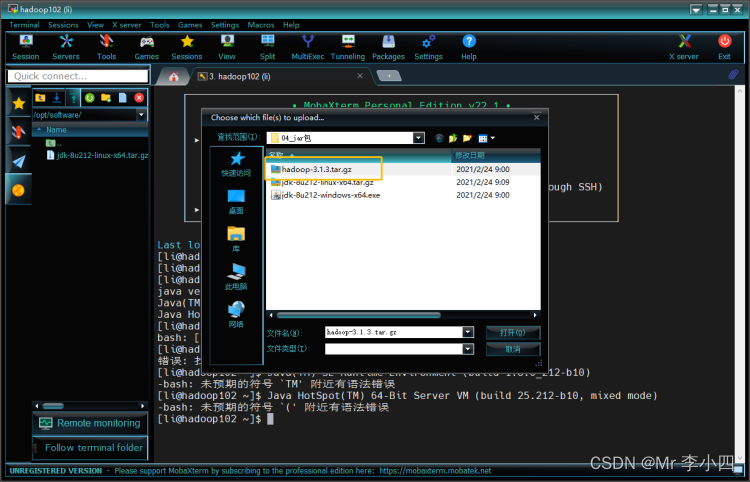Refresh the SFTP folder listing
The width and height of the screenshot is (750, 482).
[89, 98]
